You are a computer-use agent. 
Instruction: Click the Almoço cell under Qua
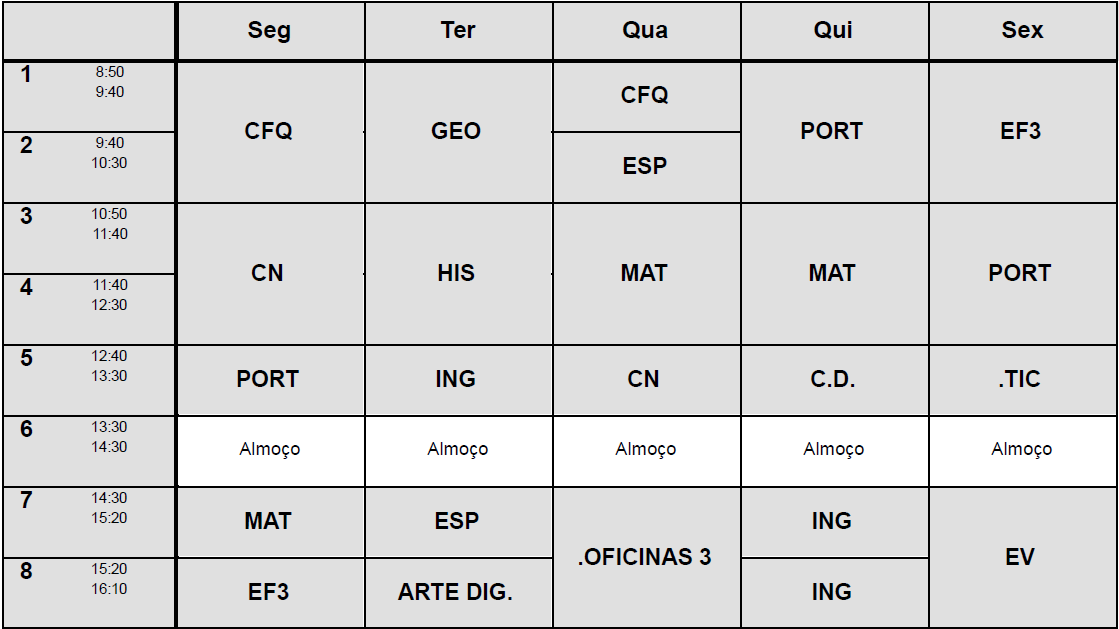[645, 450]
